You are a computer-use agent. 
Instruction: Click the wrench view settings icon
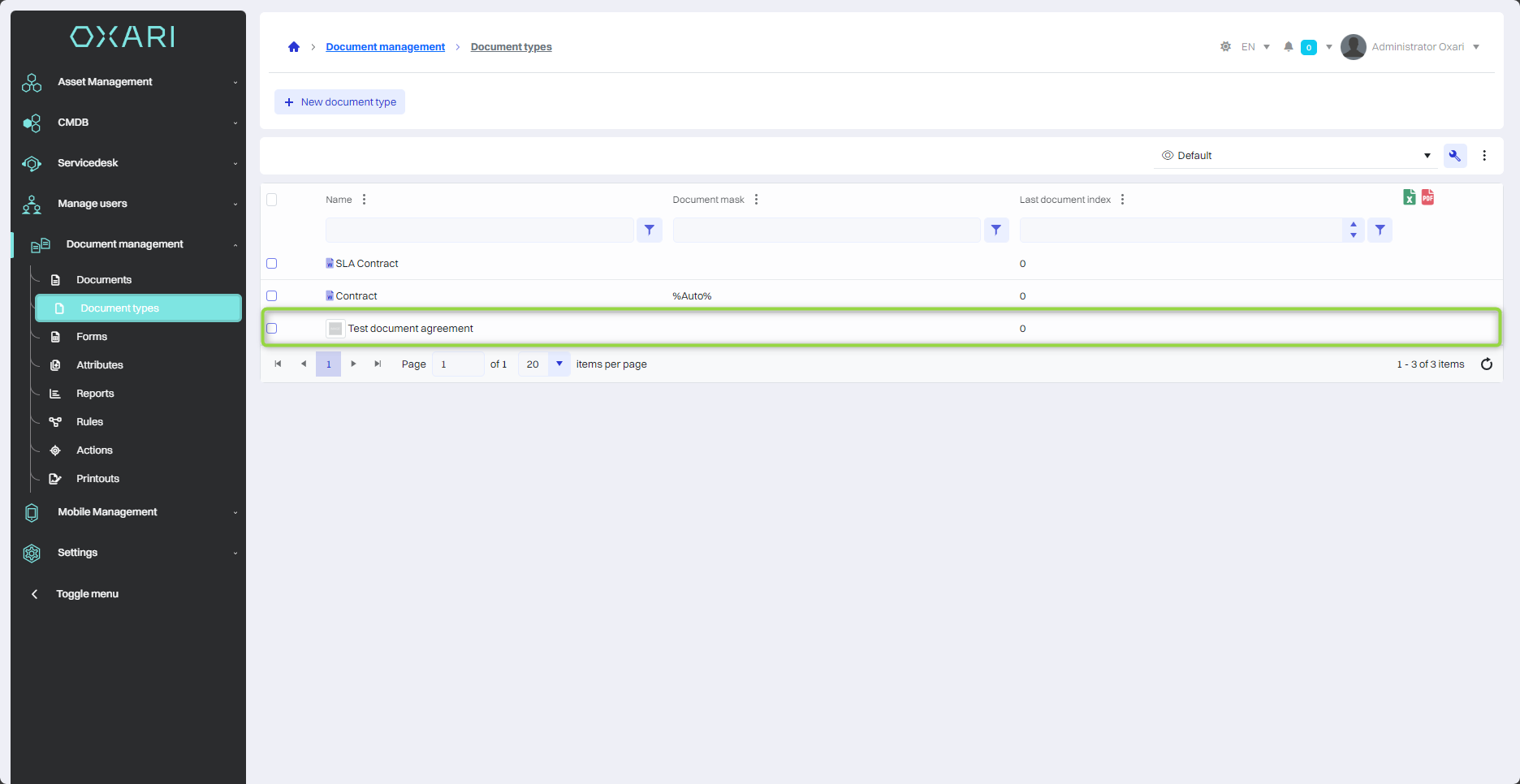(x=1454, y=156)
